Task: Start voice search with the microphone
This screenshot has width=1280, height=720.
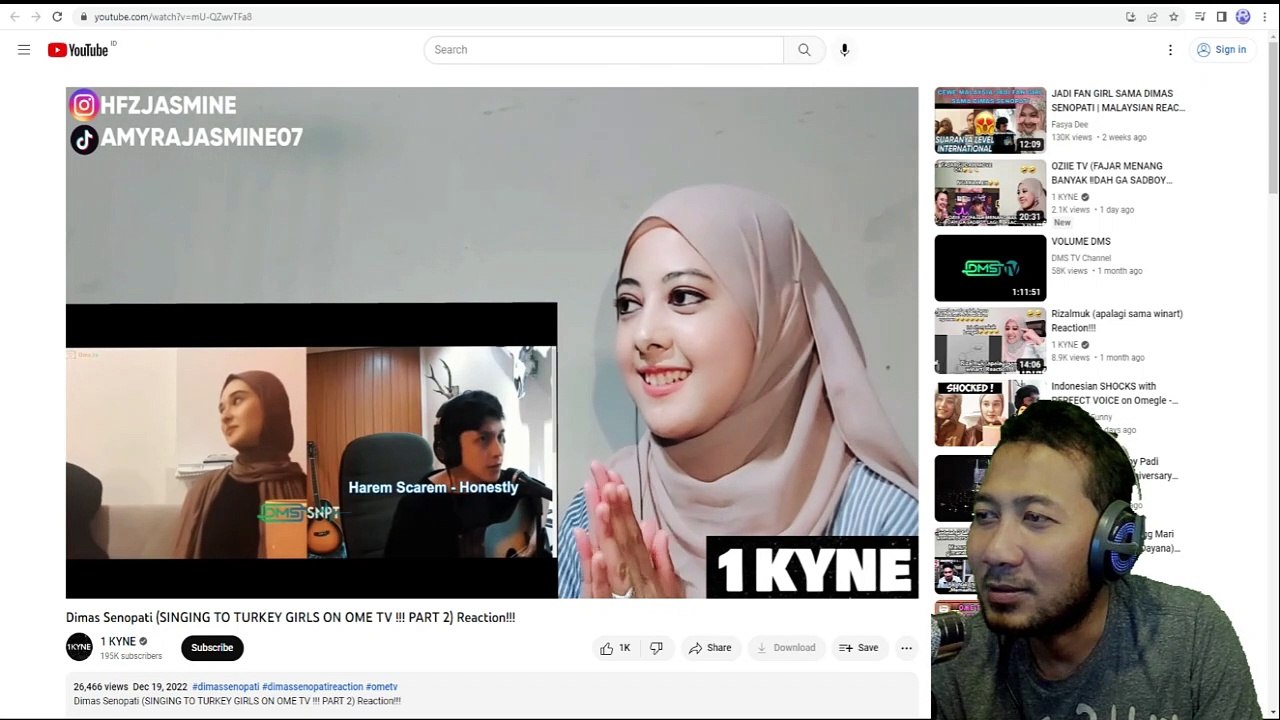Action: 844,50
